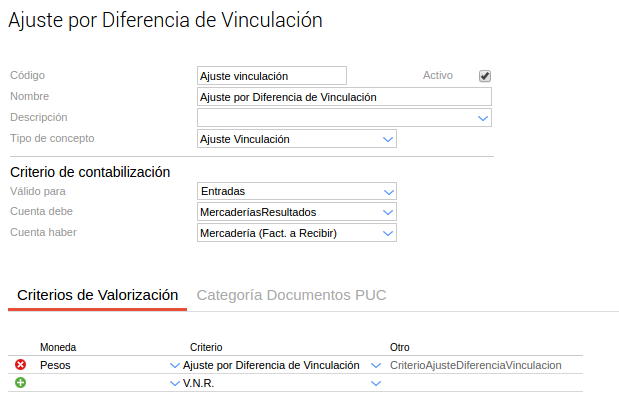The width and height of the screenshot is (619, 403).
Task: Click the Criterio column header
Action: tap(206, 347)
